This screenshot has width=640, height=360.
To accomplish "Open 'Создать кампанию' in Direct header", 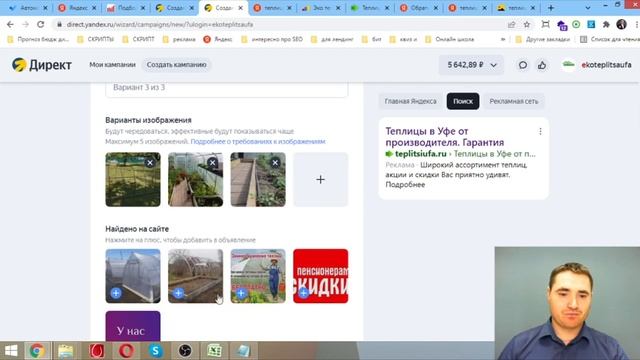I will point(176,65).
